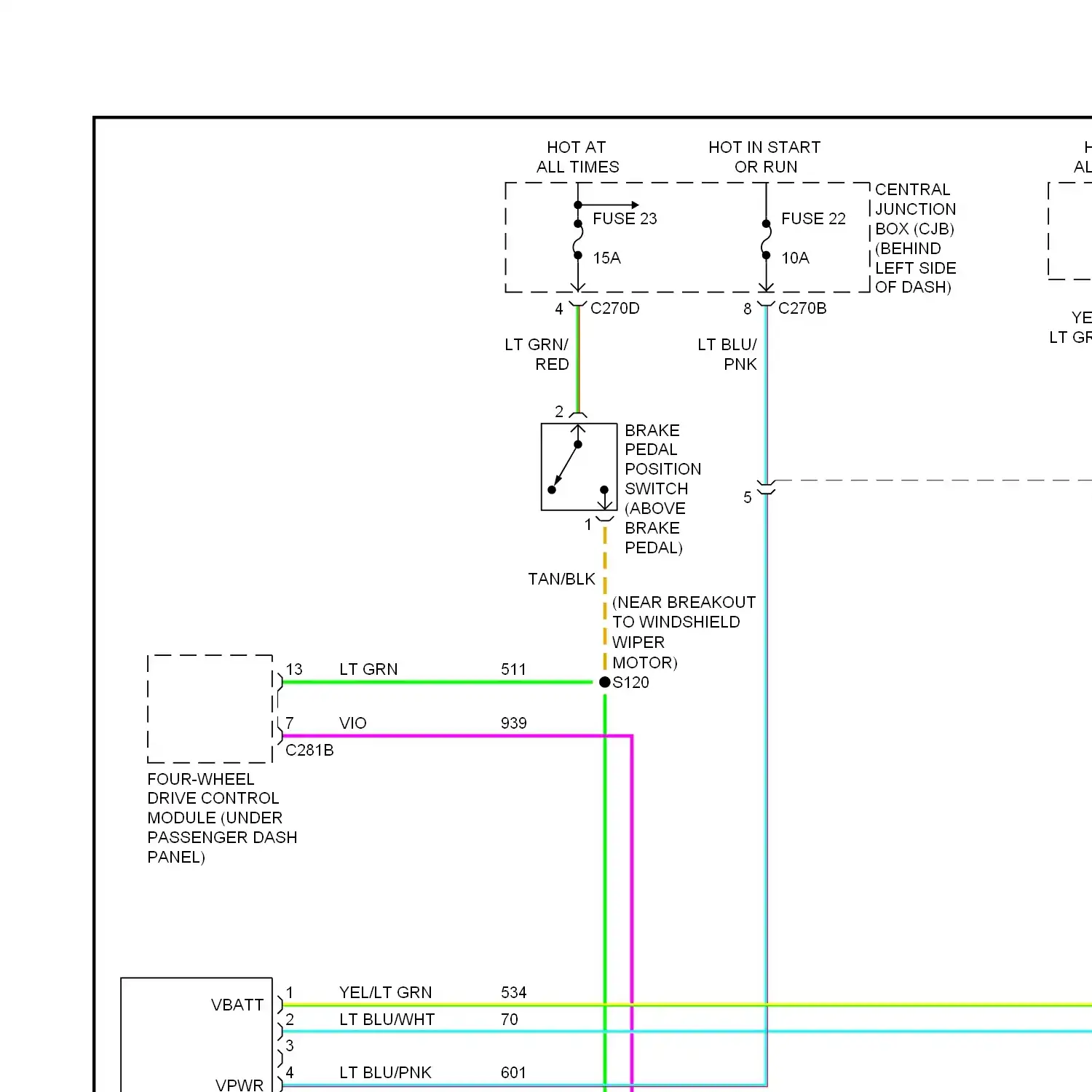Select the "VBATT" terminal label

pyautogui.click(x=237, y=1005)
